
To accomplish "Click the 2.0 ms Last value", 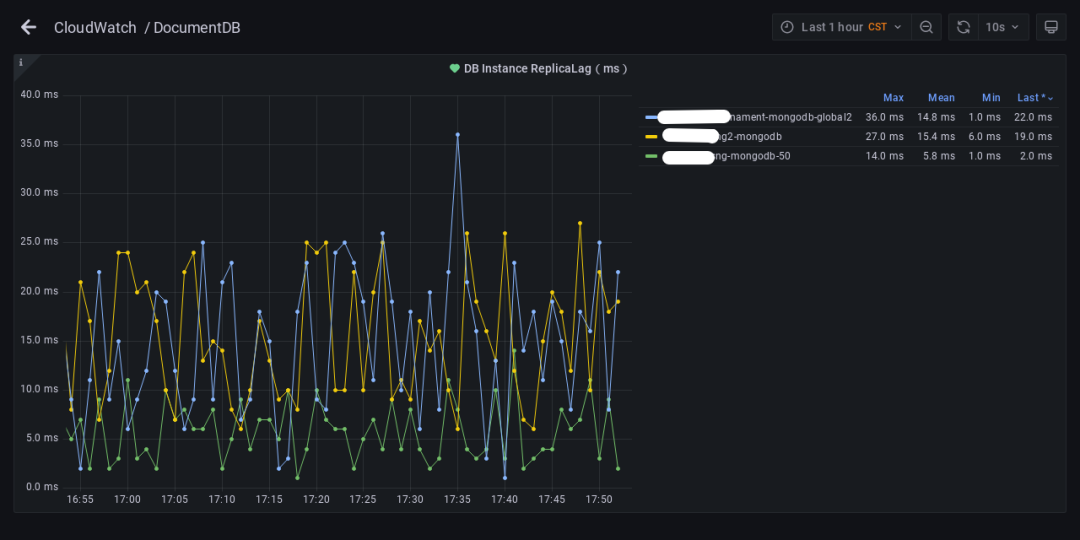I will pyautogui.click(x=1036, y=156).
